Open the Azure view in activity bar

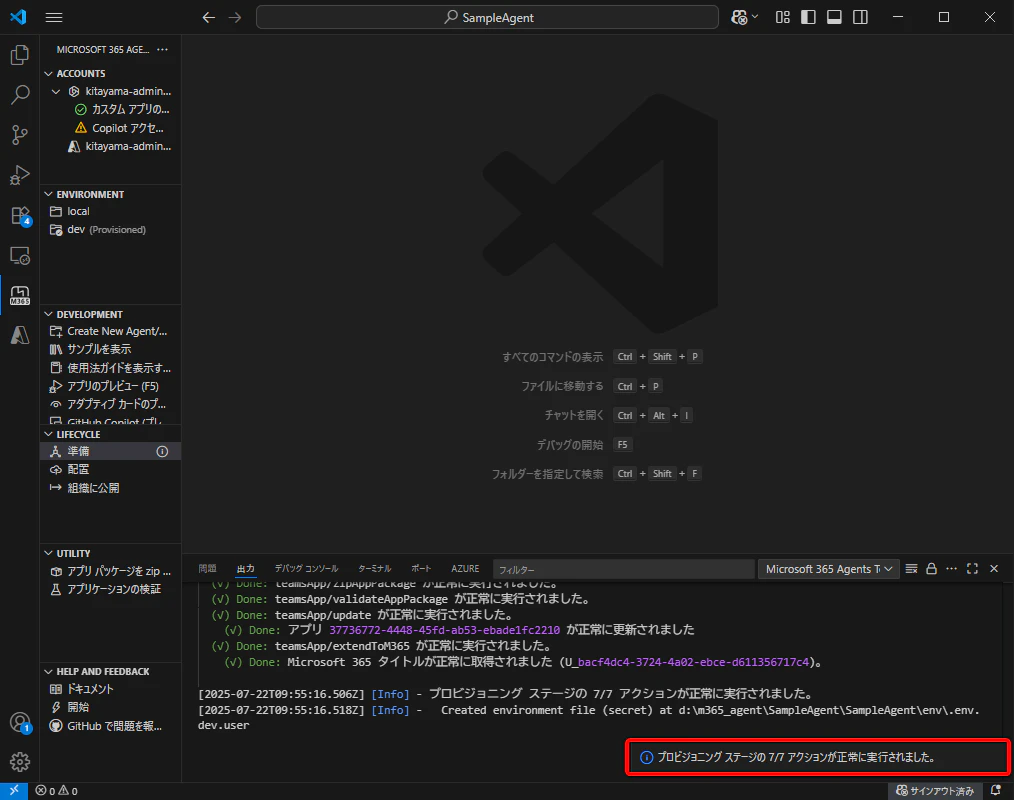tap(20, 335)
